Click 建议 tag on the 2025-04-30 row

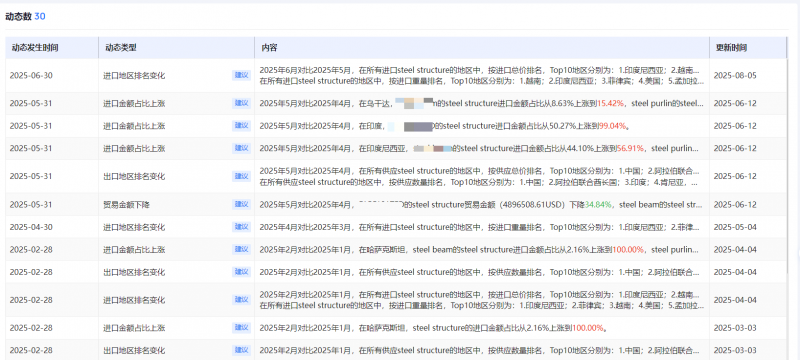(241, 227)
